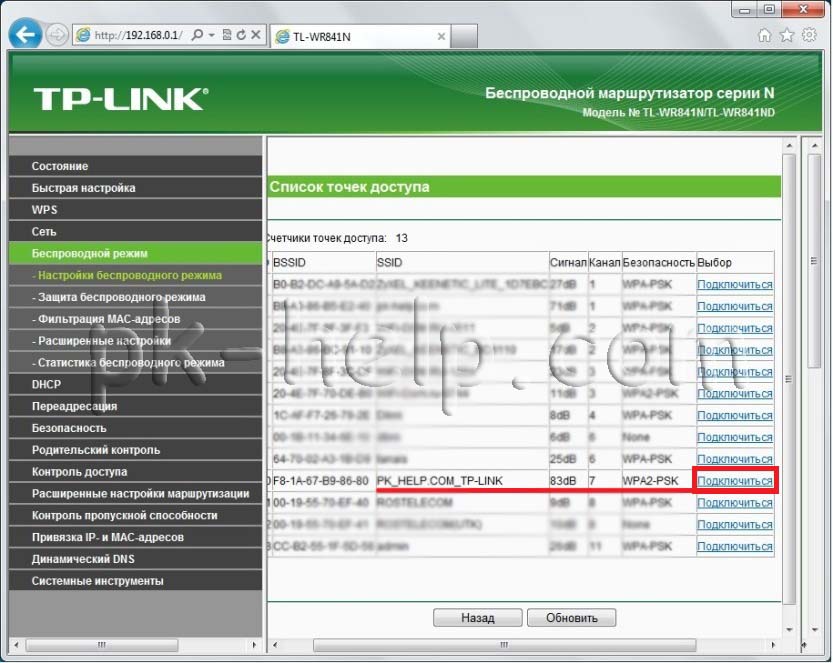This screenshot has height=663, width=833.
Task: Open Favorites star icon
Action: click(x=786, y=36)
